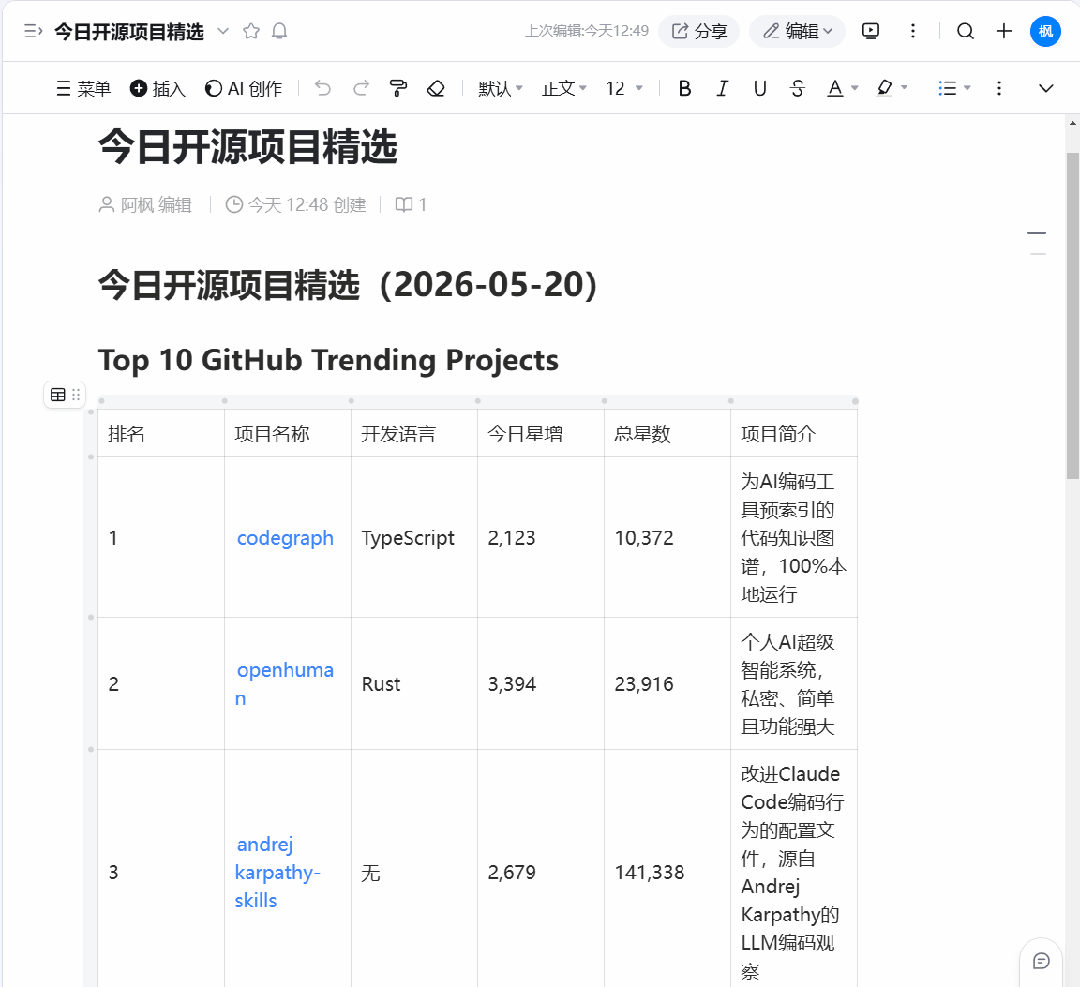This screenshot has width=1080, height=987.
Task: Open the 默认 font dropdown
Action: (501, 89)
